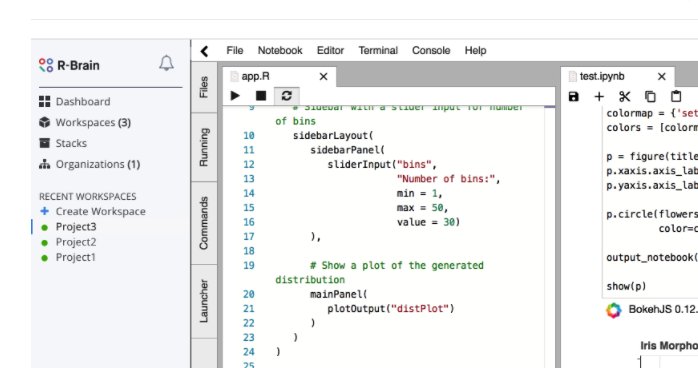698x368 pixels.
Task: Open Organizations (1) page
Action: (x=98, y=164)
